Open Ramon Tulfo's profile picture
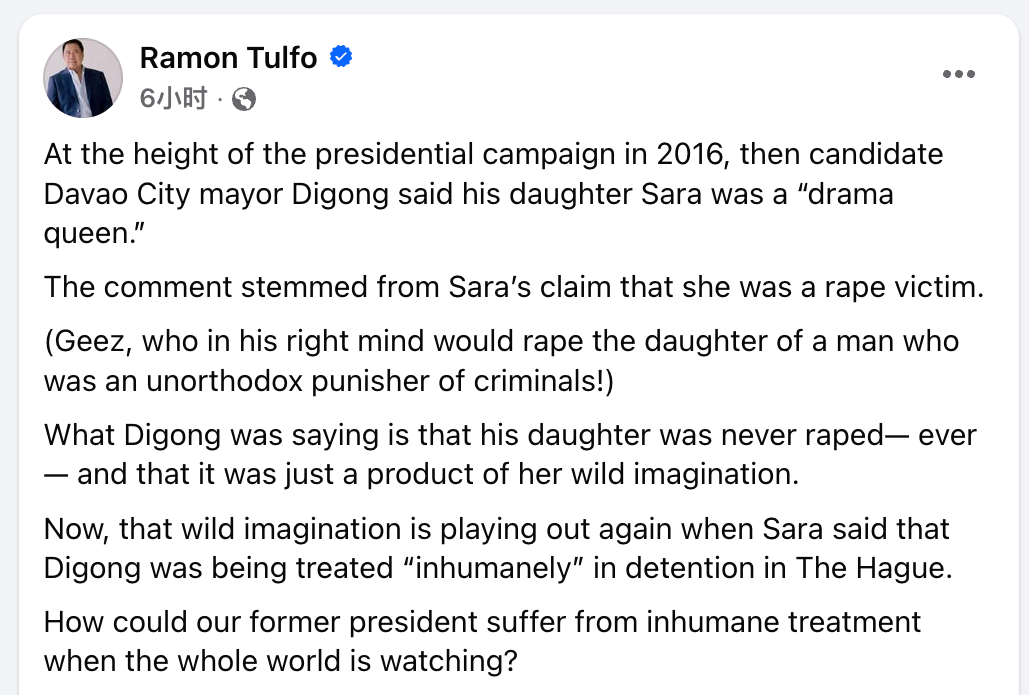 [83, 78]
